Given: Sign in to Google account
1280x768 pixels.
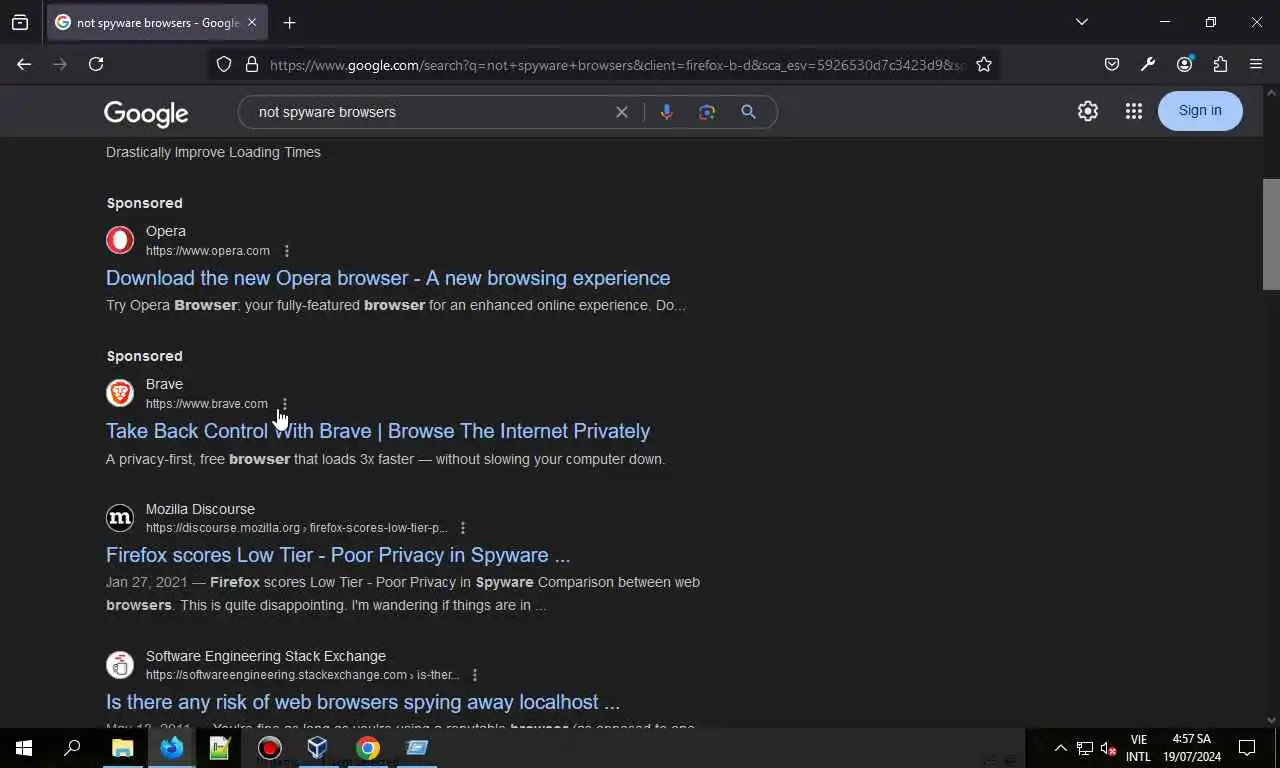Looking at the screenshot, I should click(x=1200, y=111).
